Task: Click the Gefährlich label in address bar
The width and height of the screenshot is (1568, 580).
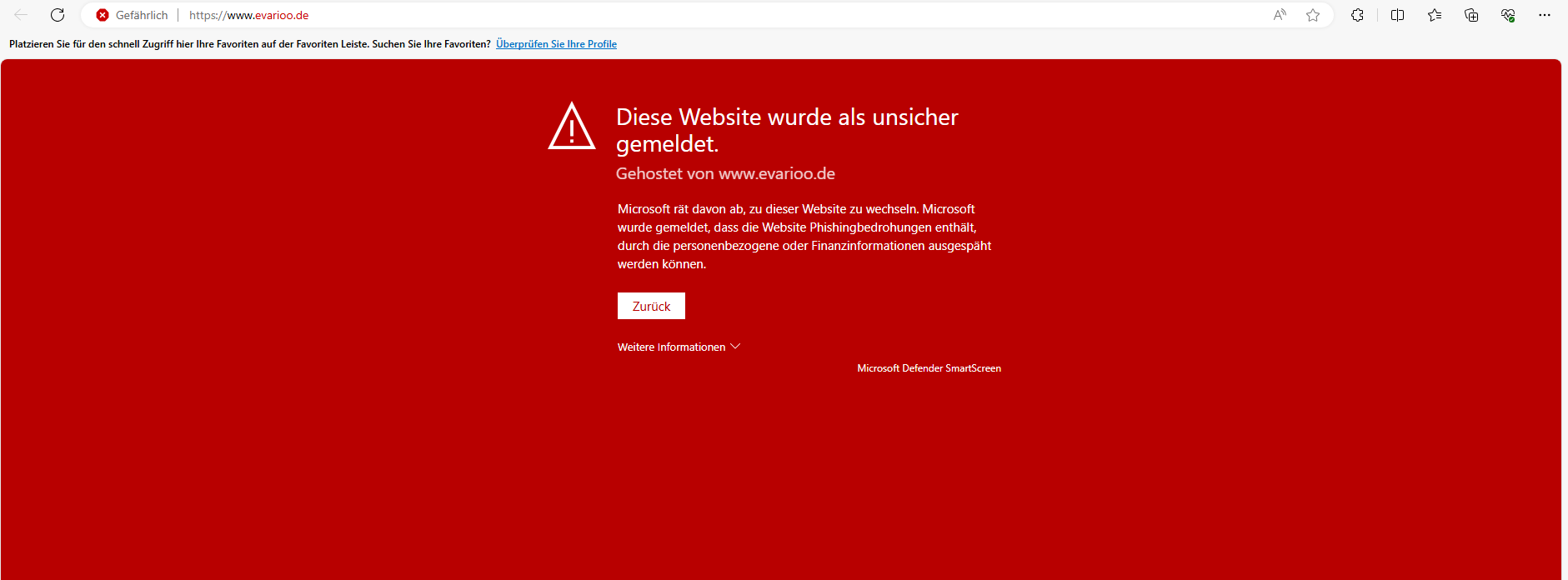Action: point(142,15)
